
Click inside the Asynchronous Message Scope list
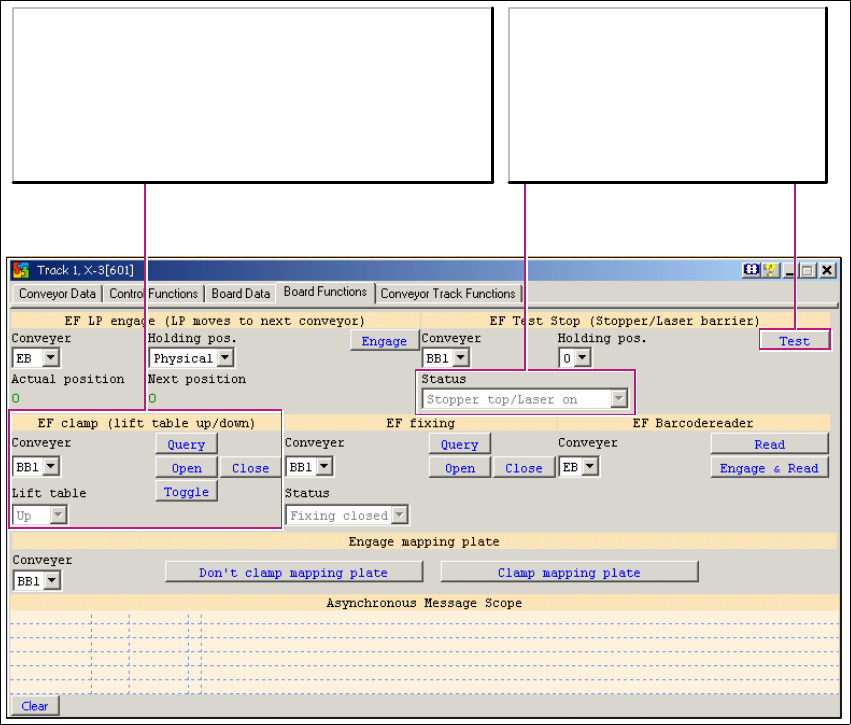[425, 650]
